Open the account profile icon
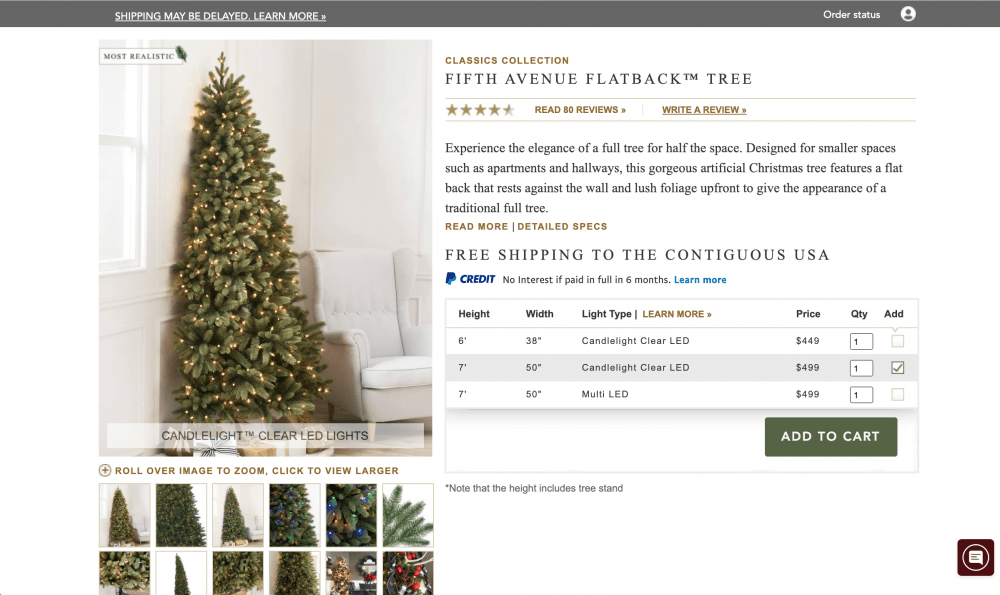Screen dimensions: 1000x595 (x=908, y=14)
